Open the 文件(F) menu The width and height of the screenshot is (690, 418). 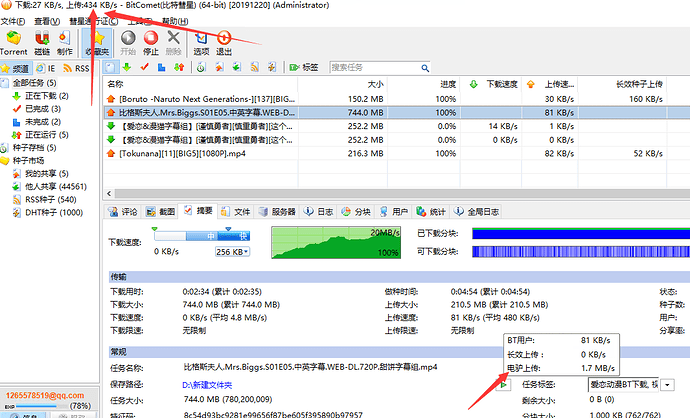tap(13, 20)
